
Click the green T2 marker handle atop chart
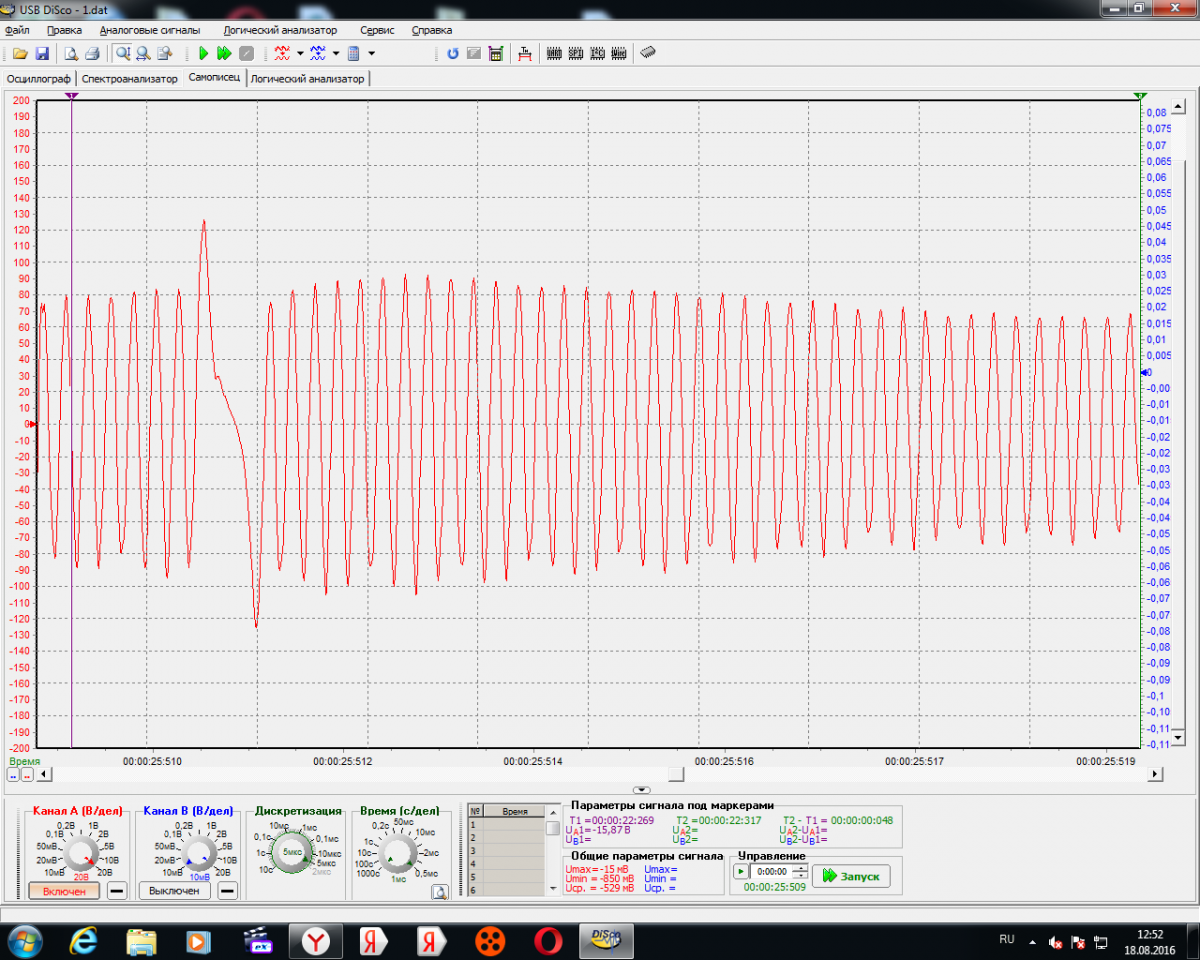coord(1140,96)
